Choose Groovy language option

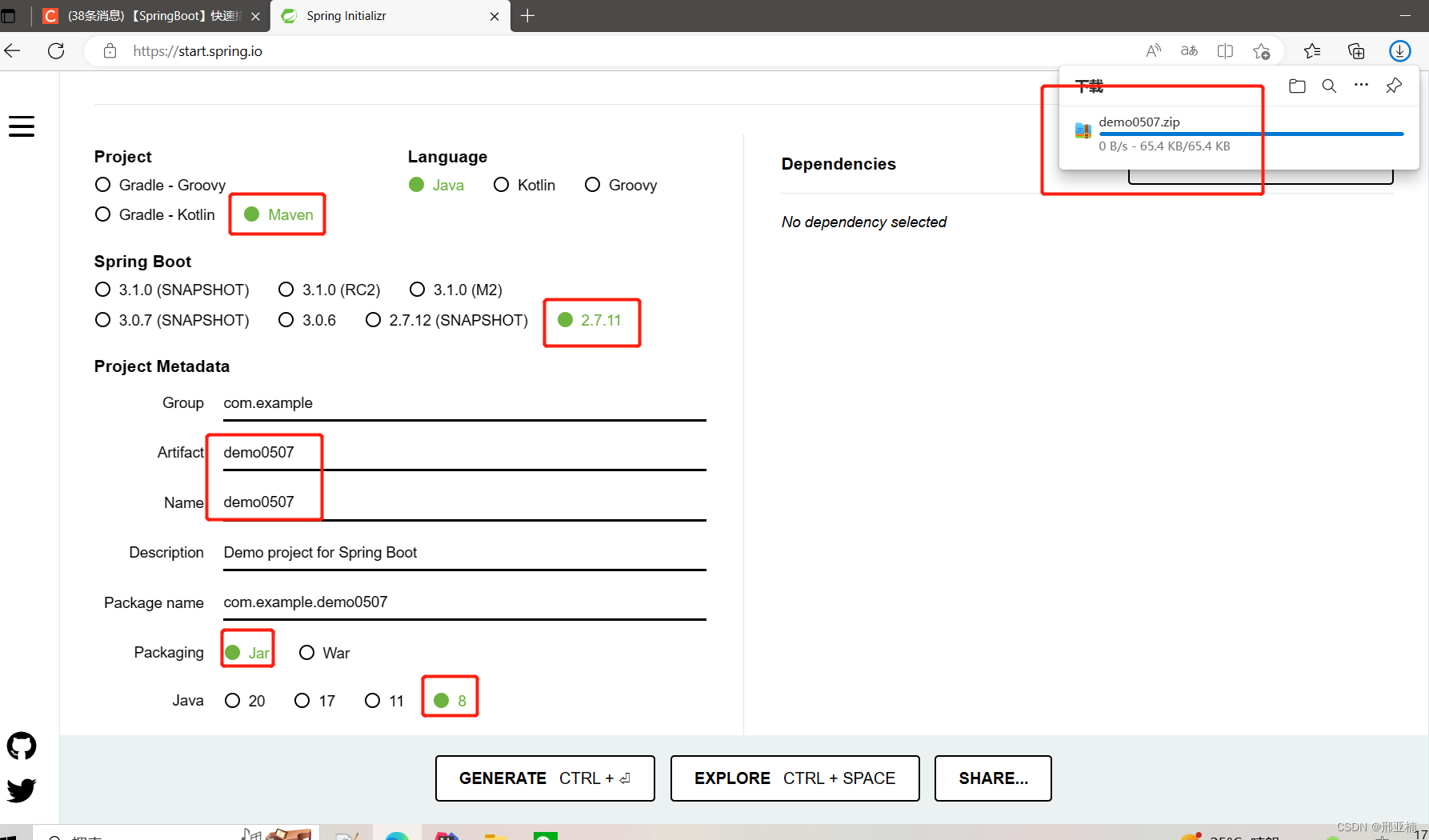pos(621,185)
